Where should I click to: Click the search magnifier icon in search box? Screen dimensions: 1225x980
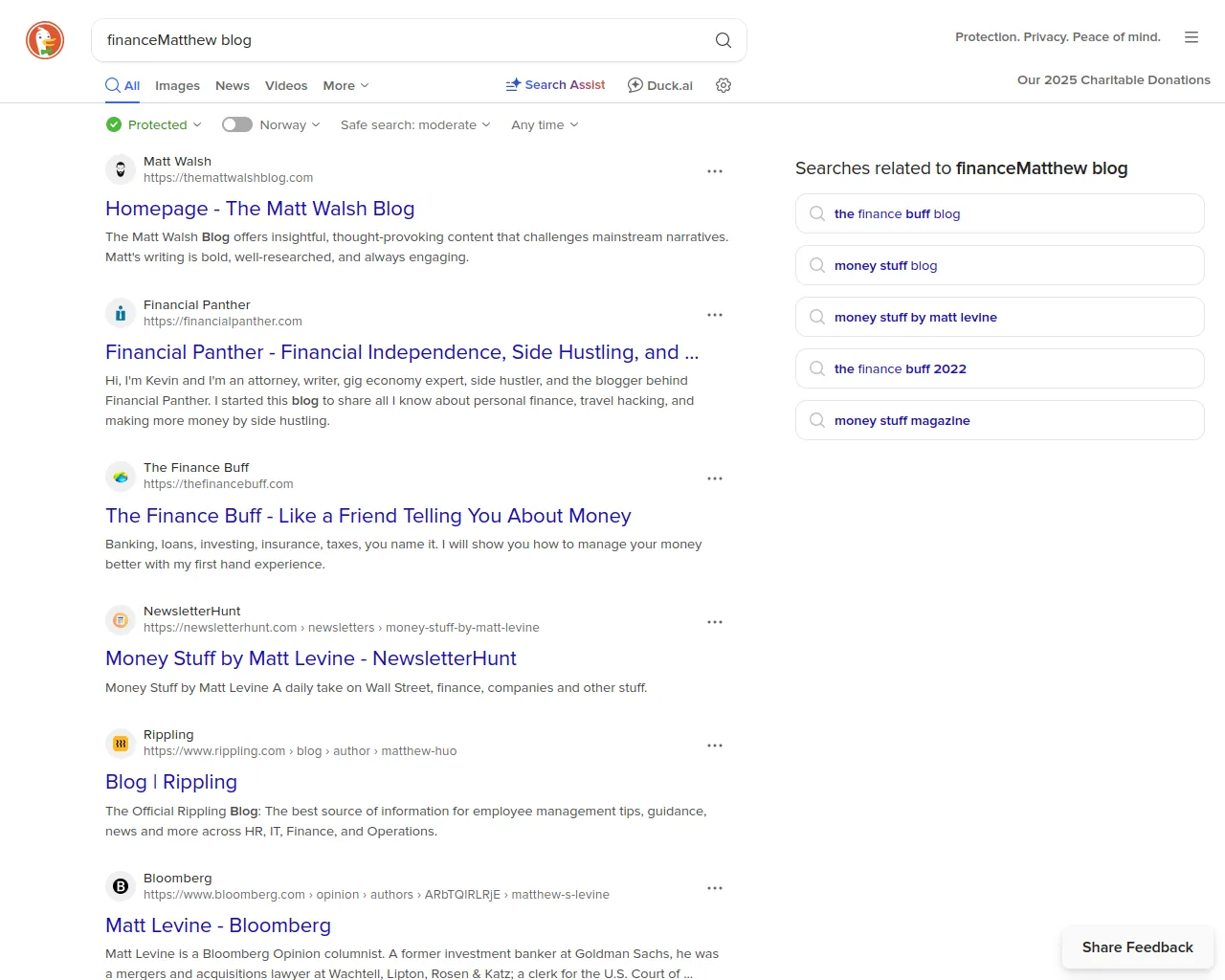[x=724, y=40]
